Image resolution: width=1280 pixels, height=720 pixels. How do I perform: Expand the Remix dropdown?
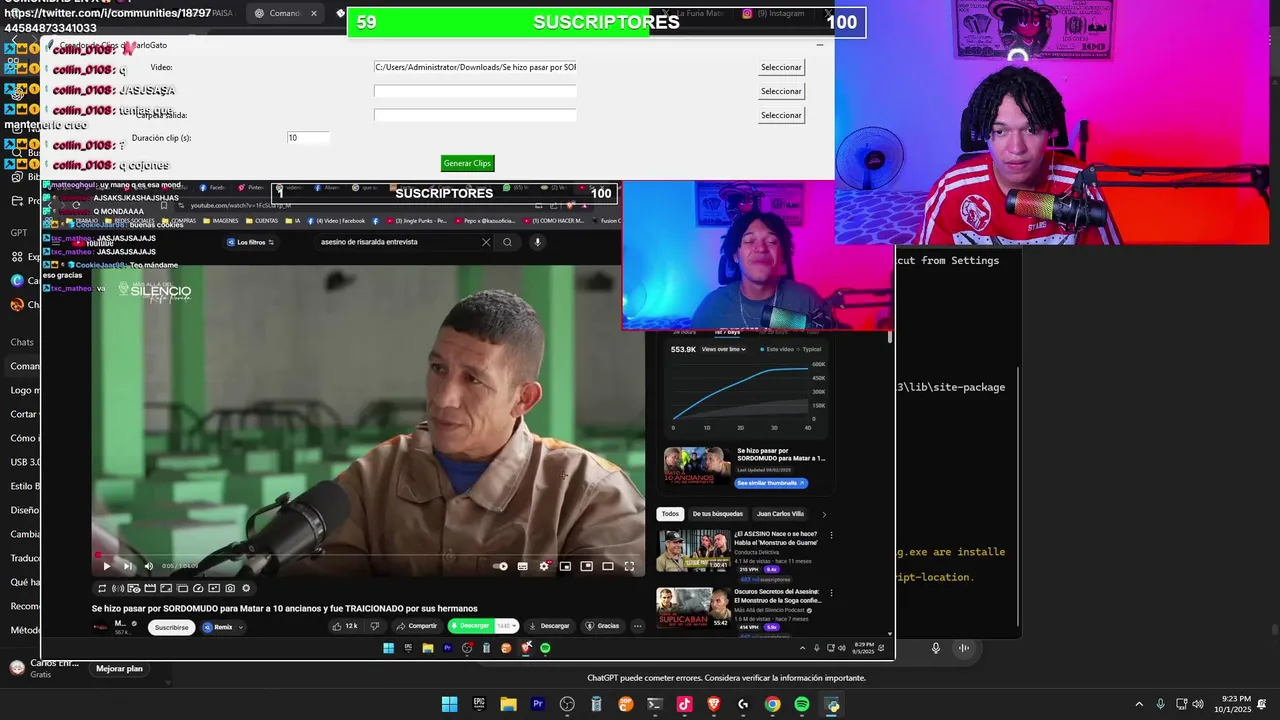point(223,628)
